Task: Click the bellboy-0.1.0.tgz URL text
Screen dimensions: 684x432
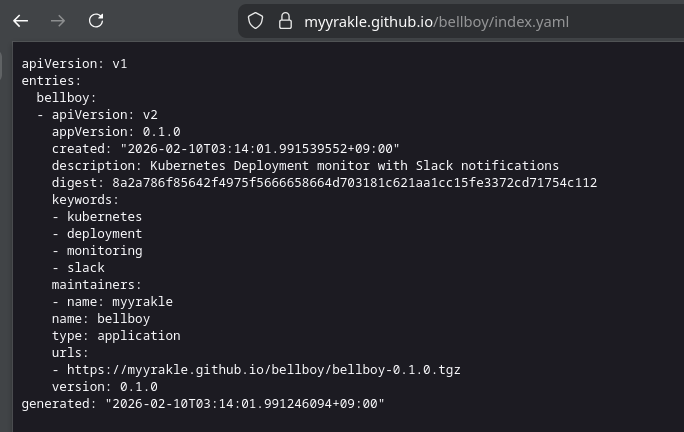Action: pyautogui.click(x=263, y=369)
